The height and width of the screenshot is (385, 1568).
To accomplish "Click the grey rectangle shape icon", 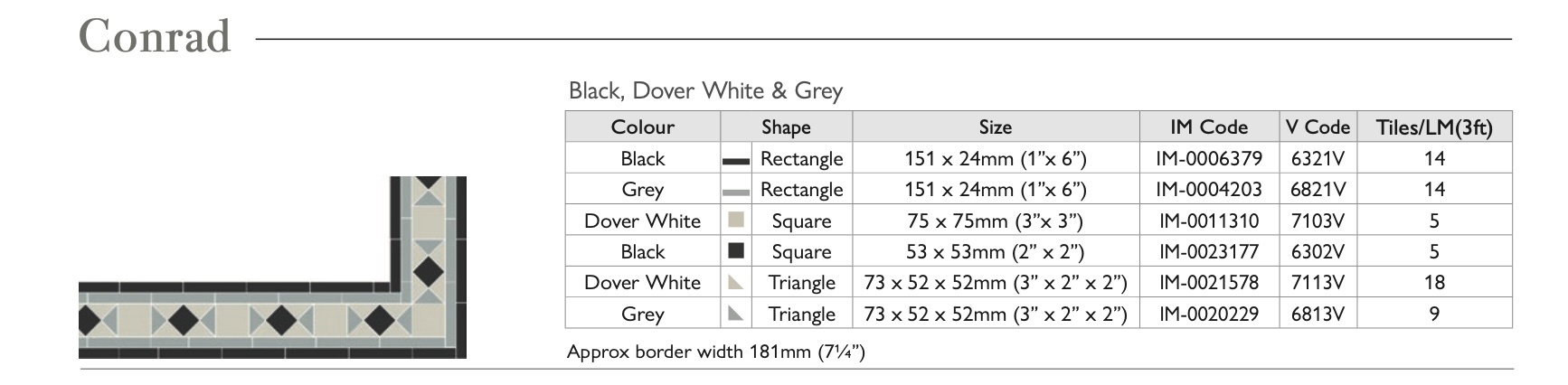I will tap(735, 192).
